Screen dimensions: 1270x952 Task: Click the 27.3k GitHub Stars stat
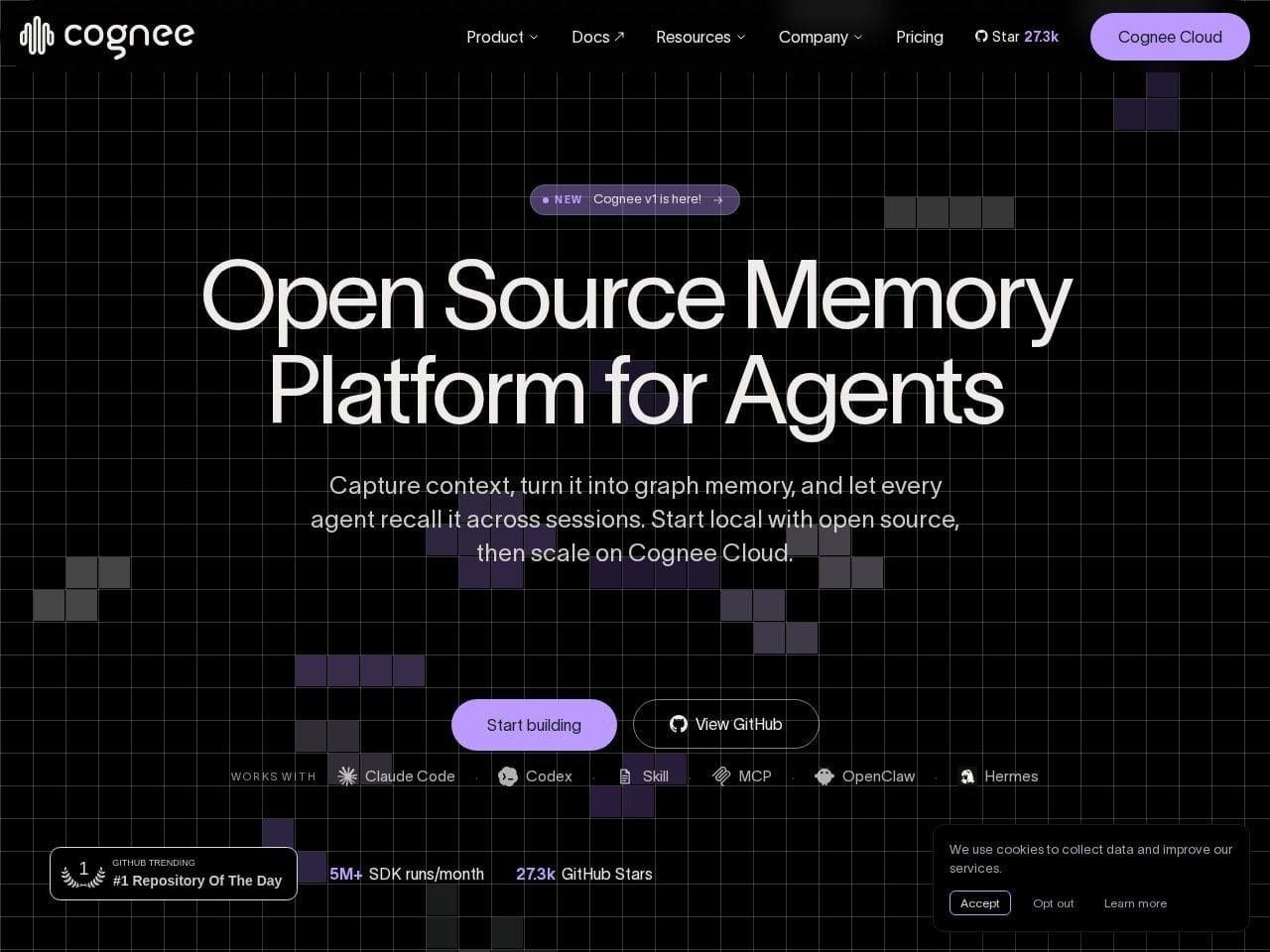[x=584, y=874]
